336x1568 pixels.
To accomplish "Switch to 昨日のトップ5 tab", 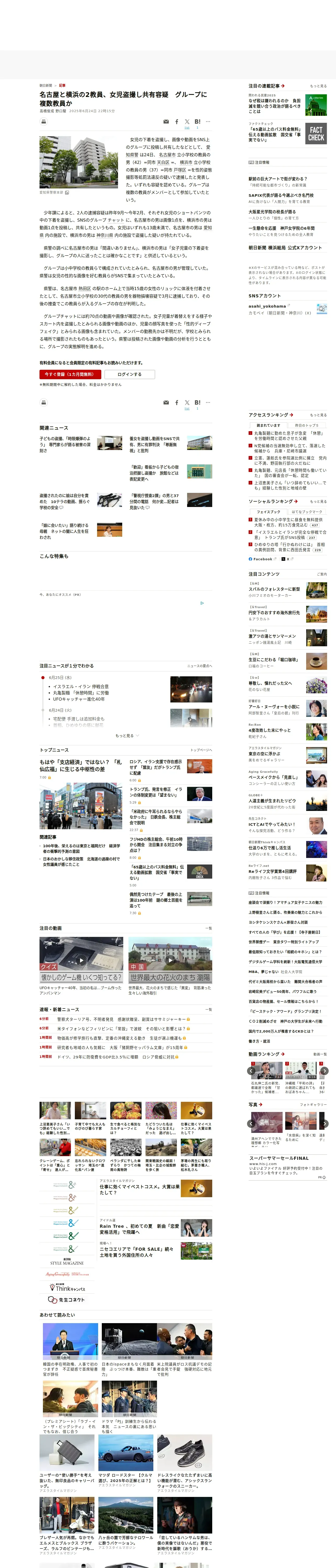I will pos(307,425).
